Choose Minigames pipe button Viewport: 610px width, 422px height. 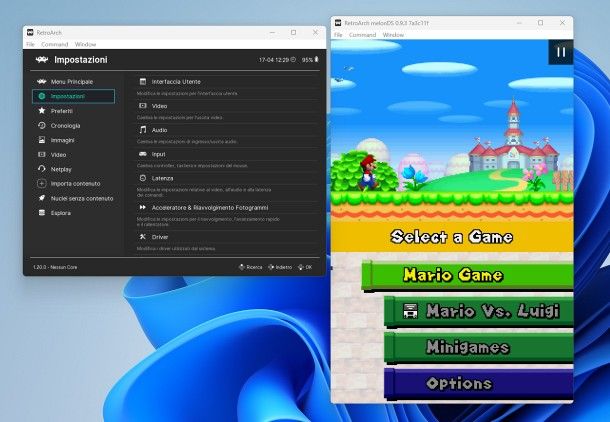point(479,347)
